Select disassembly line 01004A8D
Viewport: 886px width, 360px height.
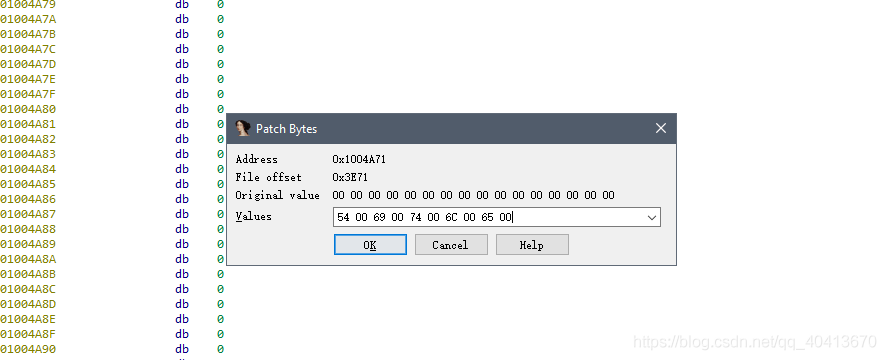[112, 304]
